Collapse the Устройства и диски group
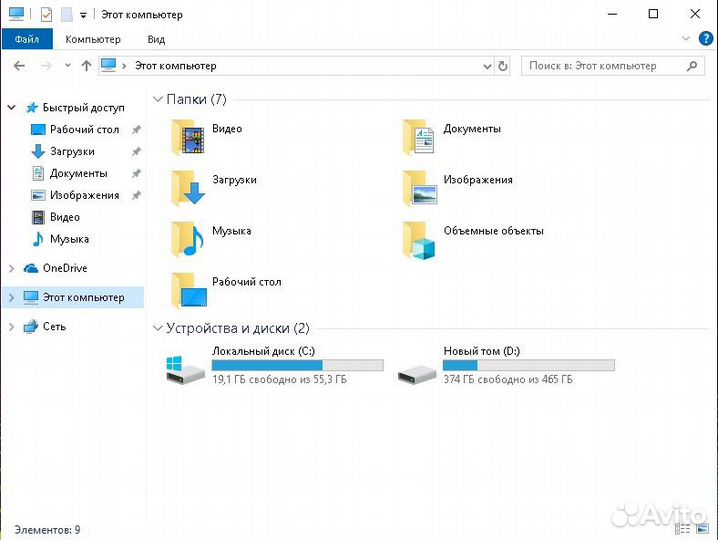The height and width of the screenshot is (540, 718). pyautogui.click(x=157, y=328)
